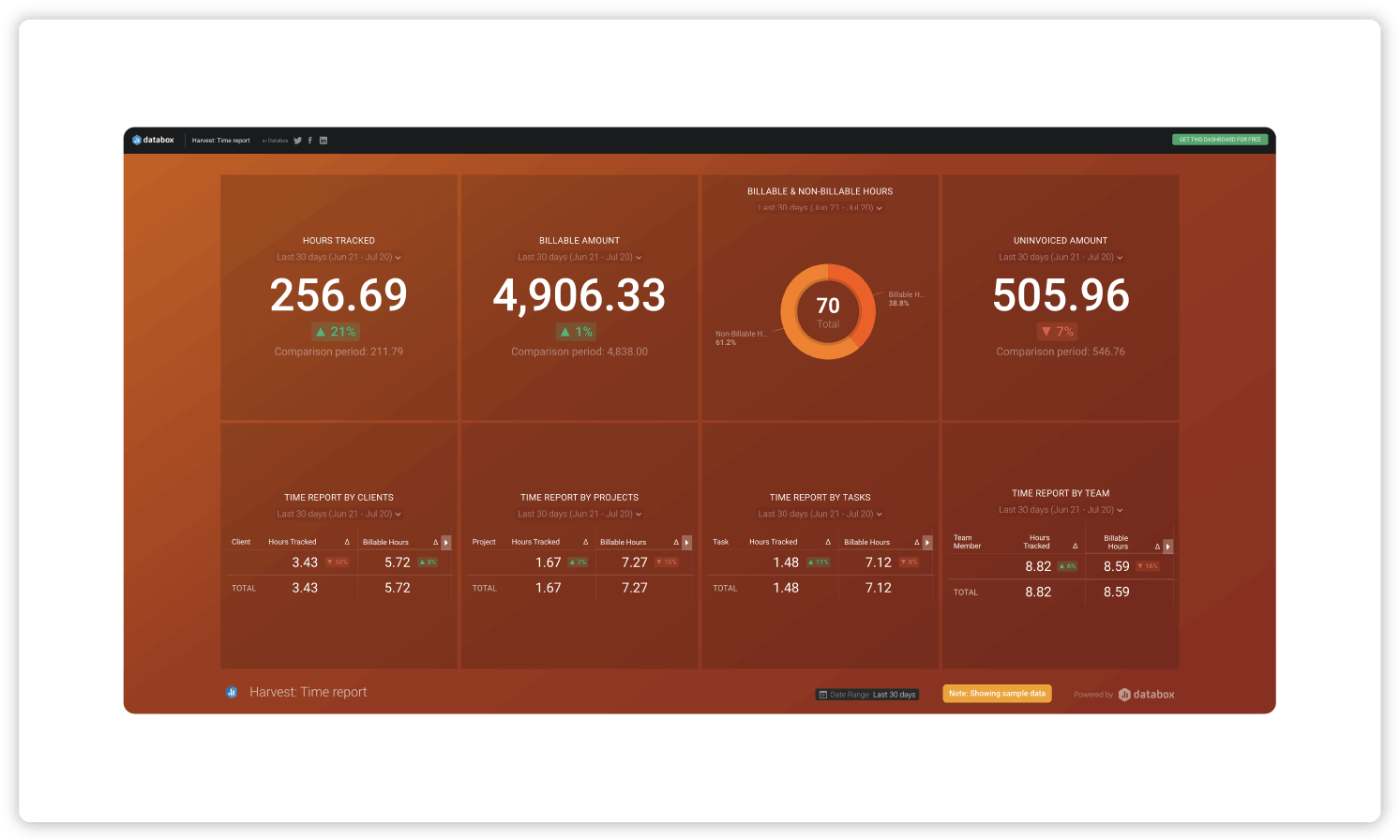The height and width of the screenshot is (840, 1400).
Task: Click the Databox logo in the header
Action: point(153,140)
